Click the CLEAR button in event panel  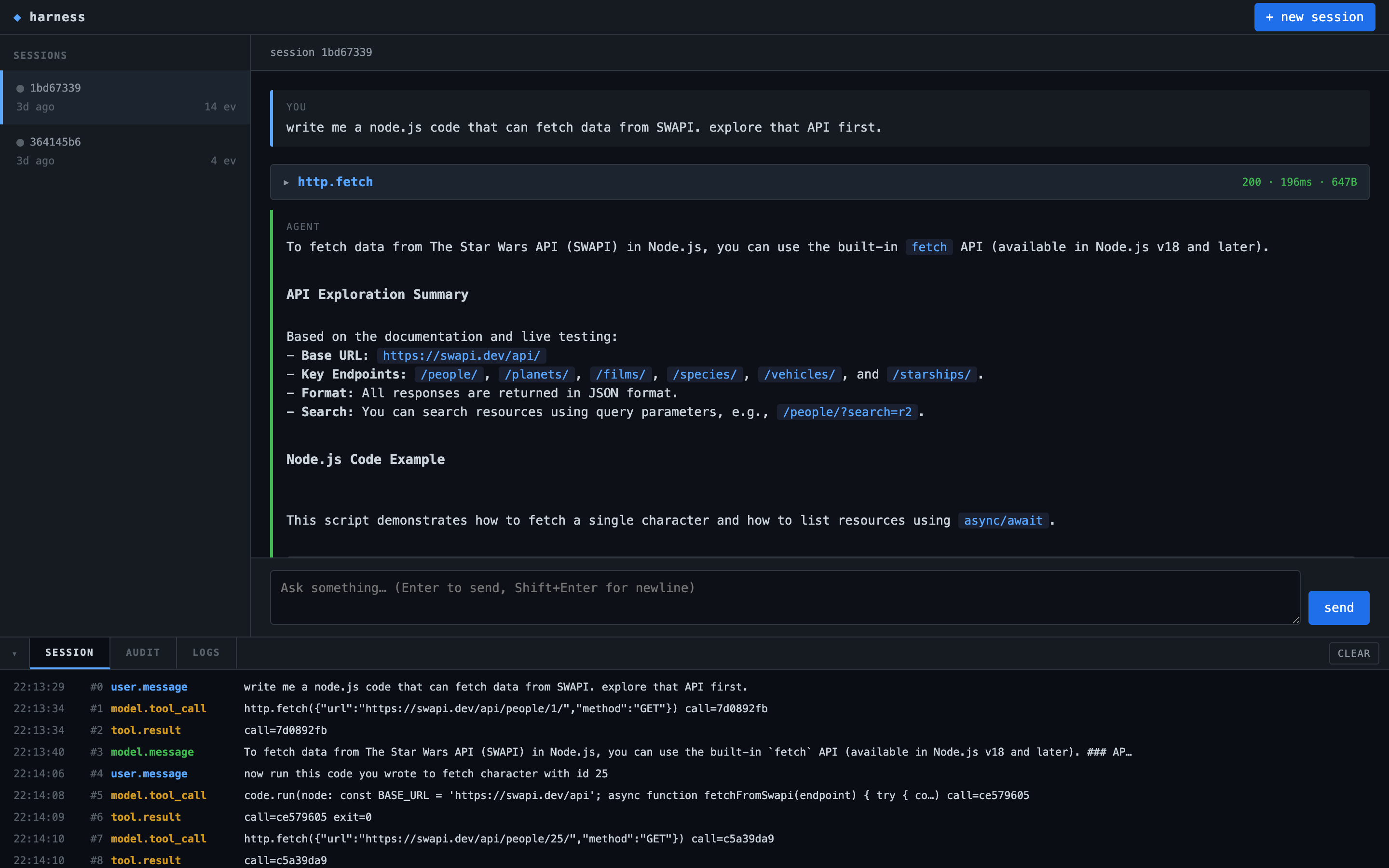(x=1353, y=653)
